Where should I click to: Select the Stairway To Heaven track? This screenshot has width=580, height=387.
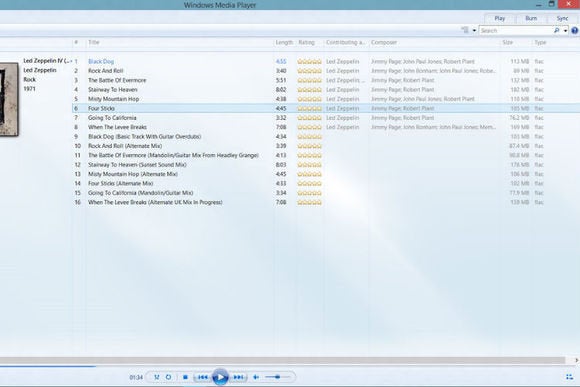pyautogui.click(x=112, y=90)
